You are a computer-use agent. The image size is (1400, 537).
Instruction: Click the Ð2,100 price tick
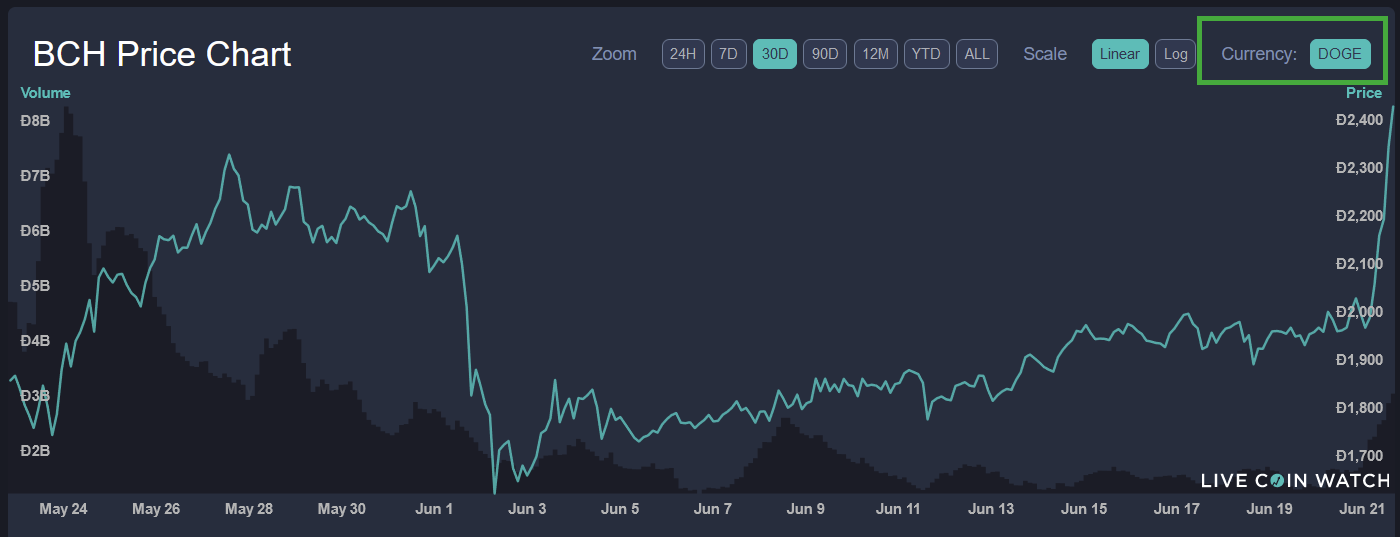tap(1359, 264)
